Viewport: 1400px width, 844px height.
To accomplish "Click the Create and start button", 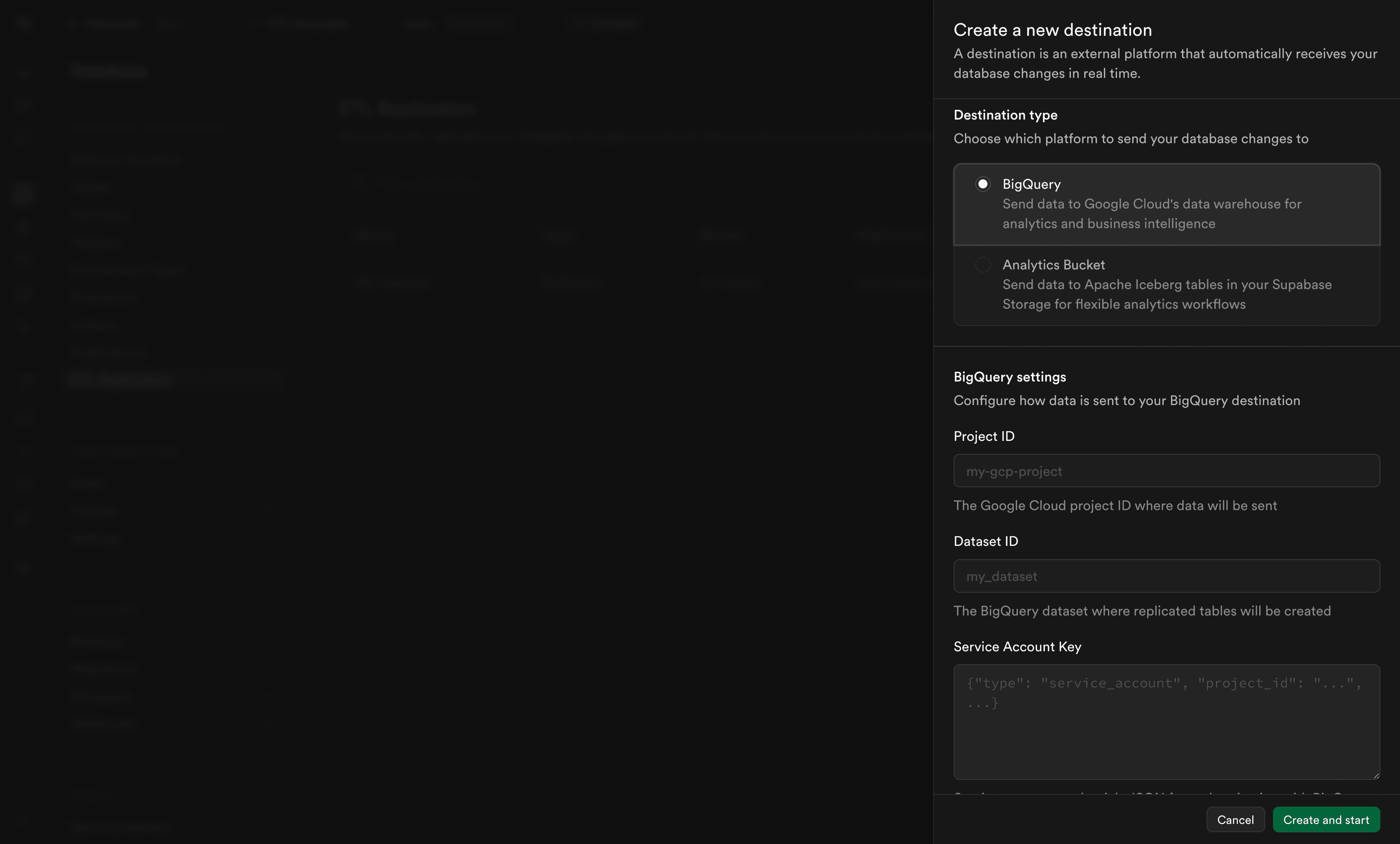I will tap(1327, 820).
